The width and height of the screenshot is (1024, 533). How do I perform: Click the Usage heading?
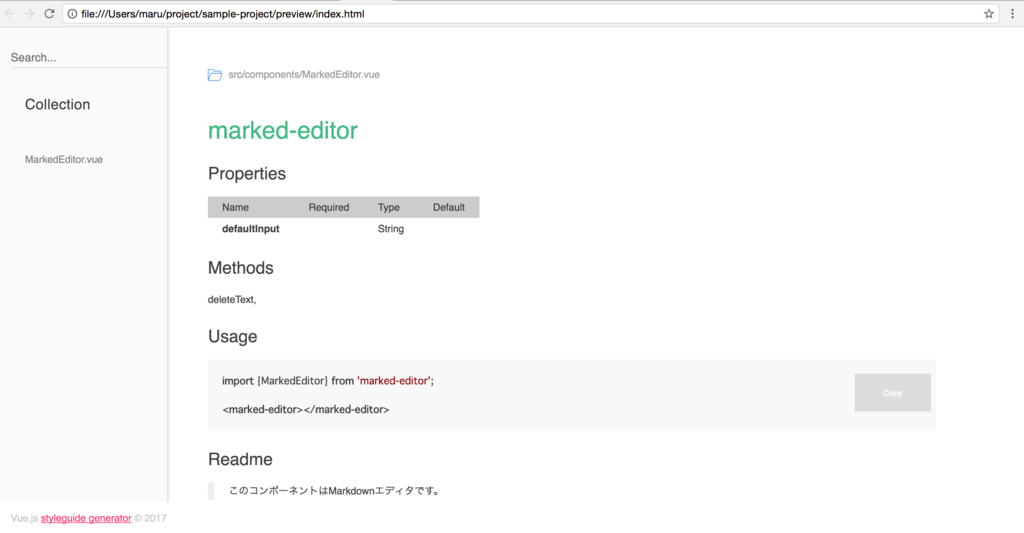tap(232, 336)
